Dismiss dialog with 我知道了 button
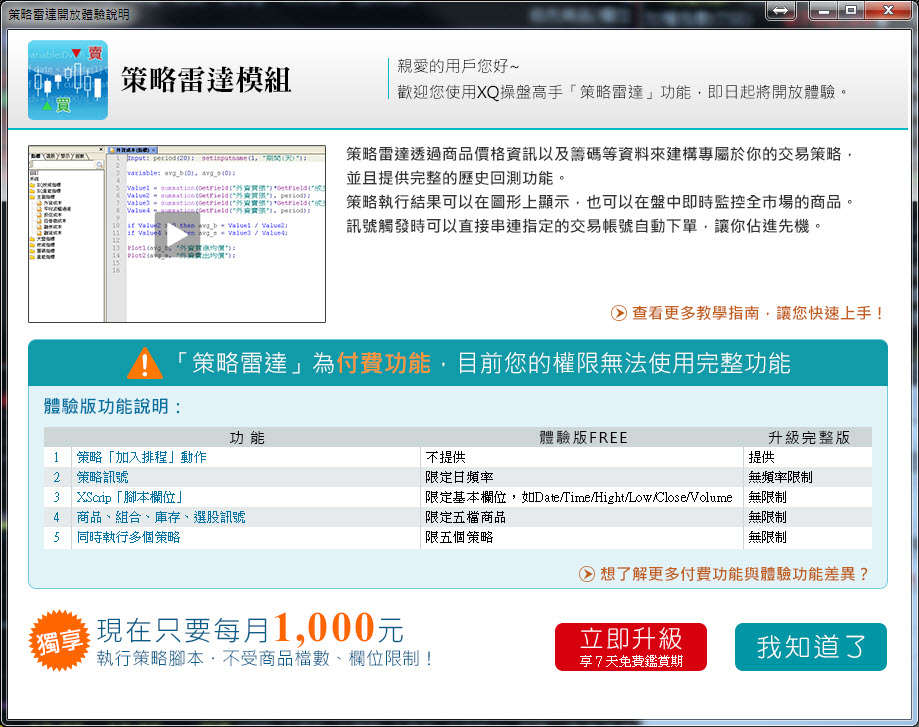Screen dimensions: 919x727 [810, 647]
